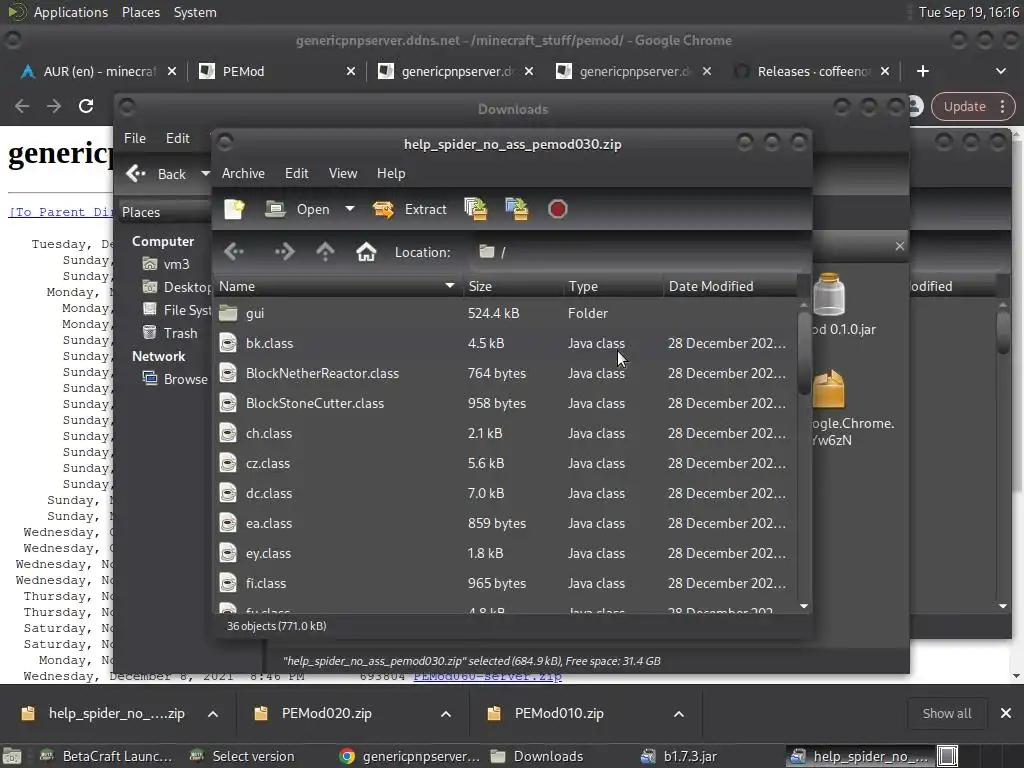1024x768 pixels.
Task: Select cz.class file
Action: coord(505,463)
